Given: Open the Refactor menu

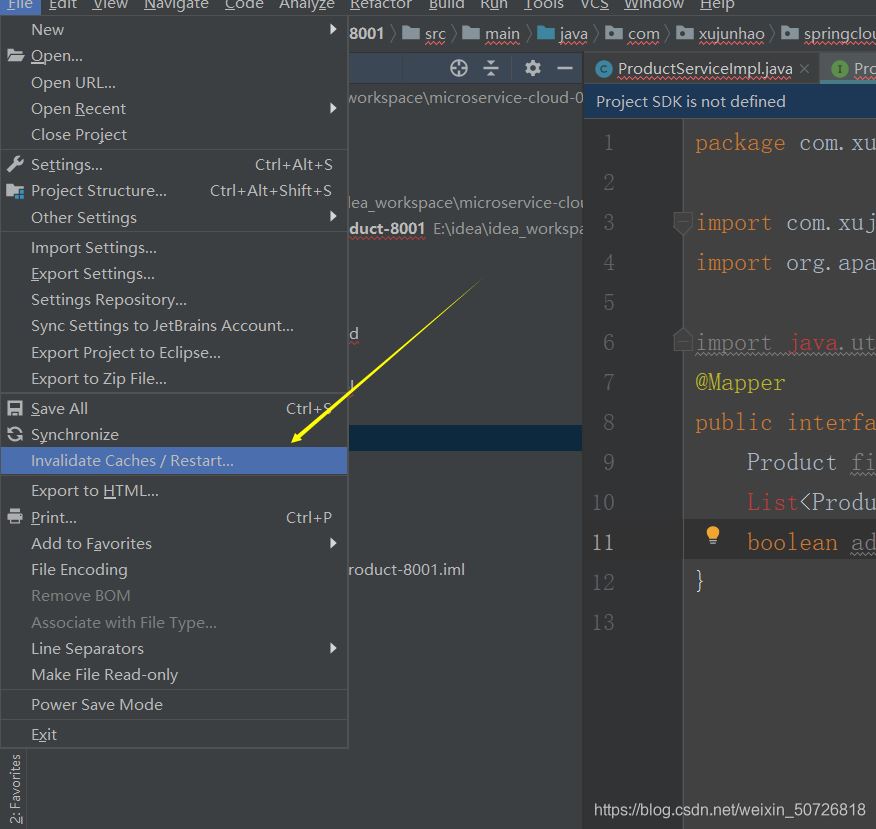Looking at the screenshot, I should [381, 4].
